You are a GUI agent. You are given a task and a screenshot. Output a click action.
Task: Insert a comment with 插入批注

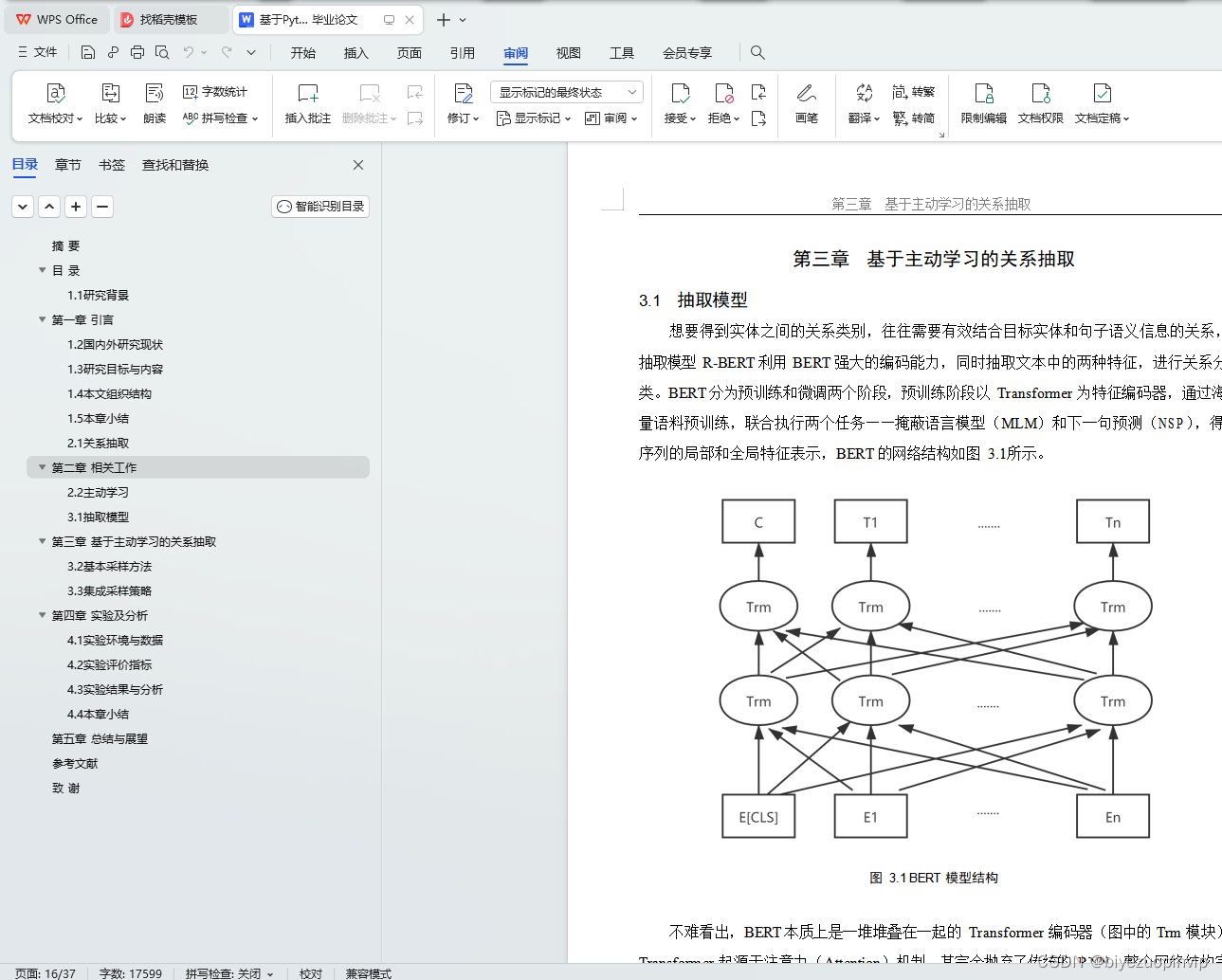click(306, 104)
